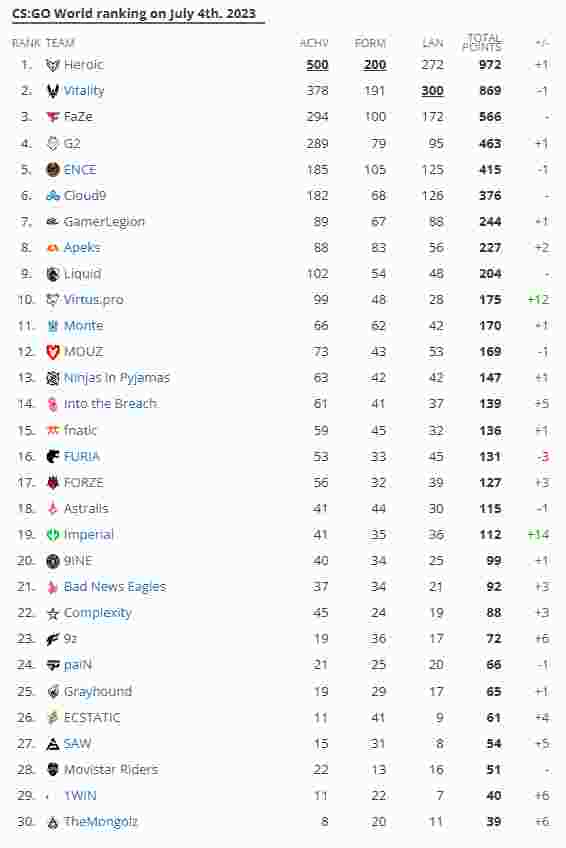
Task: Click the Complexity star logo
Action: coord(52,613)
